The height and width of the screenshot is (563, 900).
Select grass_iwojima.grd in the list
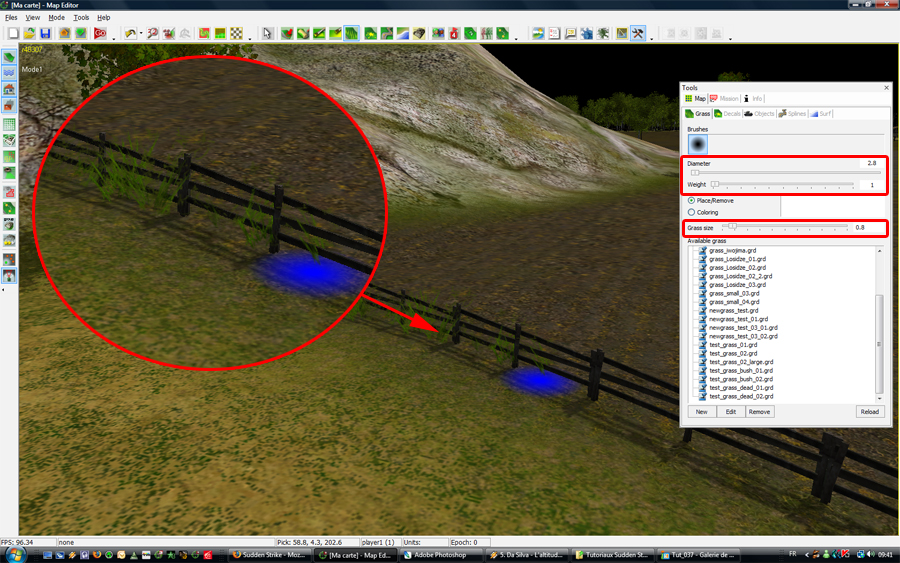pyautogui.click(x=732, y=250)
